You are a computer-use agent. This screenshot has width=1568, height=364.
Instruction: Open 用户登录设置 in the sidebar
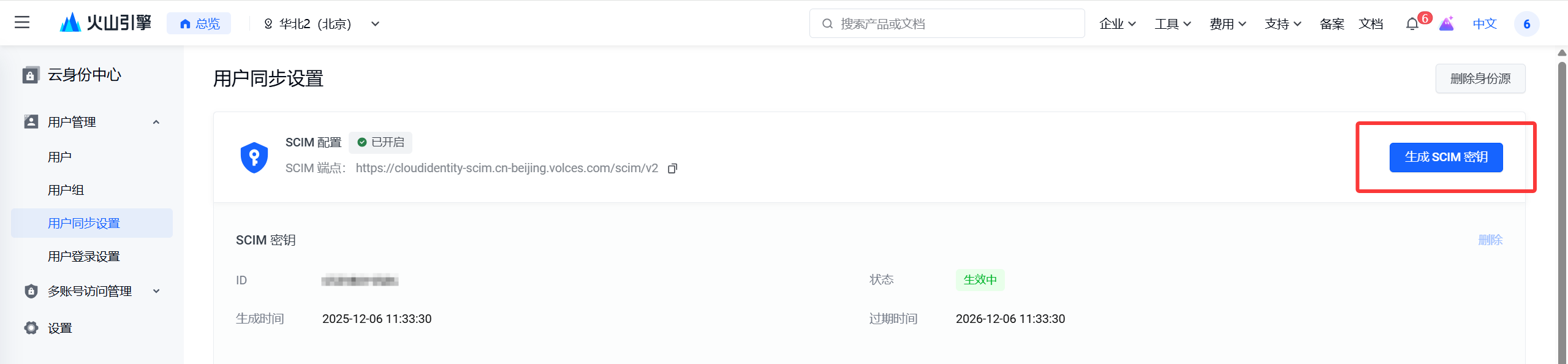point(84,256)
